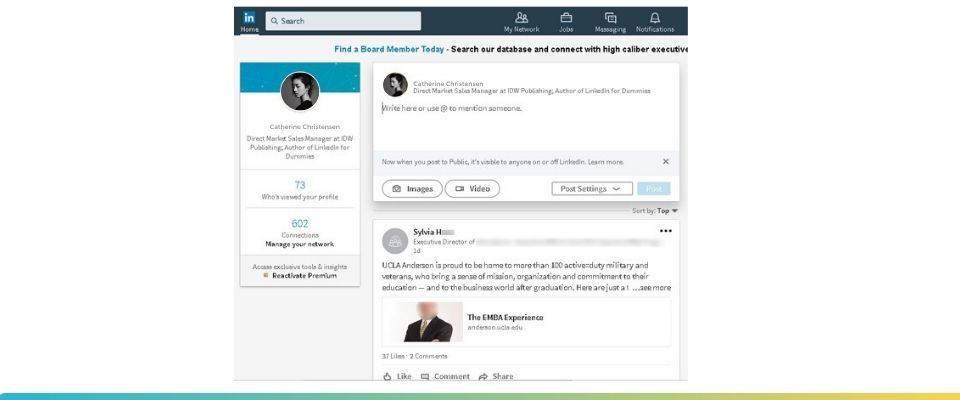Viewport: 960px width, 400px height.
Task: Open the Notifications bell icon
Action: pyautogui.click(x=655, y=18)
